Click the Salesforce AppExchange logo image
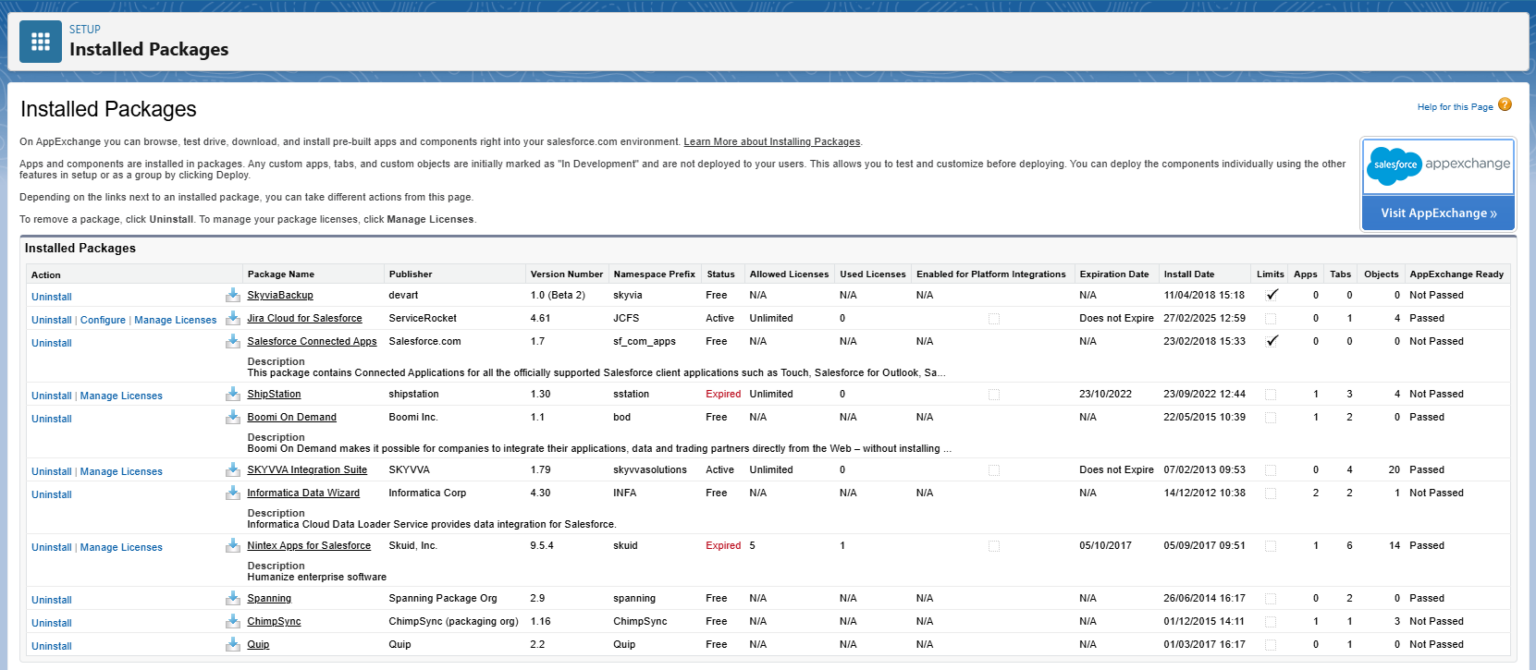Image resolution: width=1536 pixels, height=670 pixels. (1438, 165)
